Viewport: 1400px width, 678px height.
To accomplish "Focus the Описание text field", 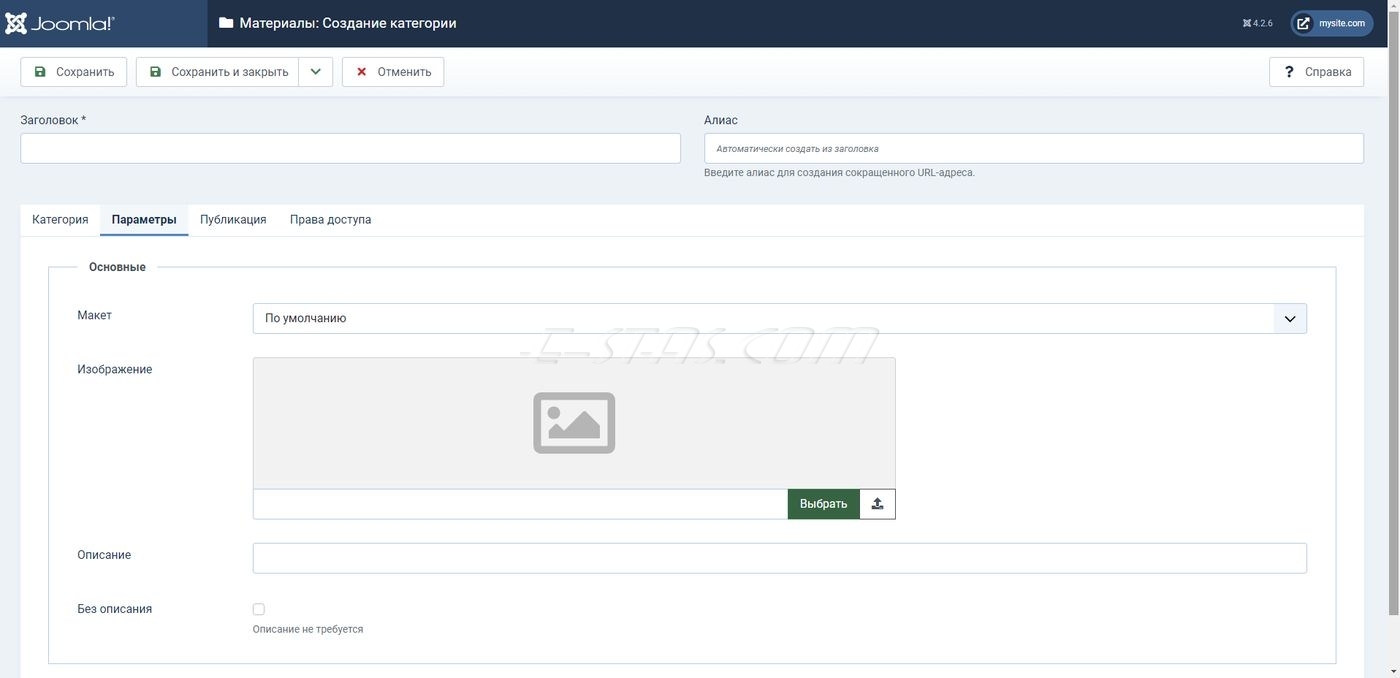I will (780, 558).
